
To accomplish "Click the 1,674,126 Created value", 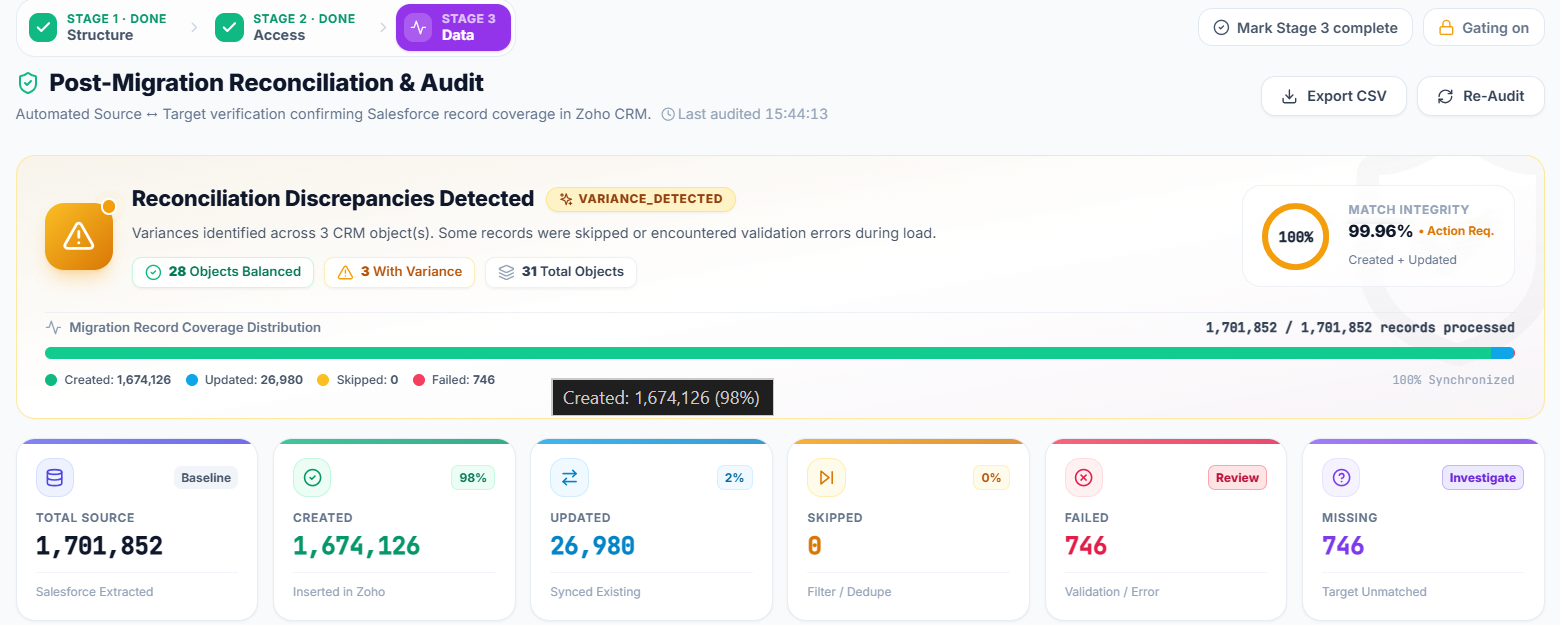I will point(356,546).
